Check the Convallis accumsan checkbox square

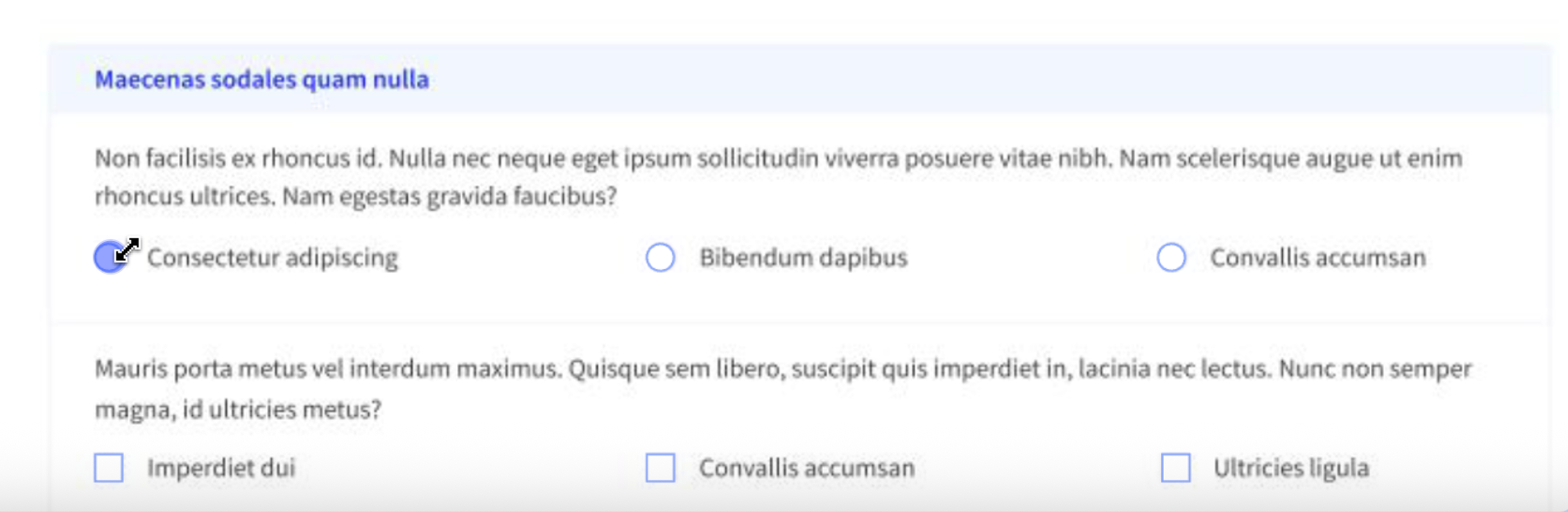click(660, 468)
